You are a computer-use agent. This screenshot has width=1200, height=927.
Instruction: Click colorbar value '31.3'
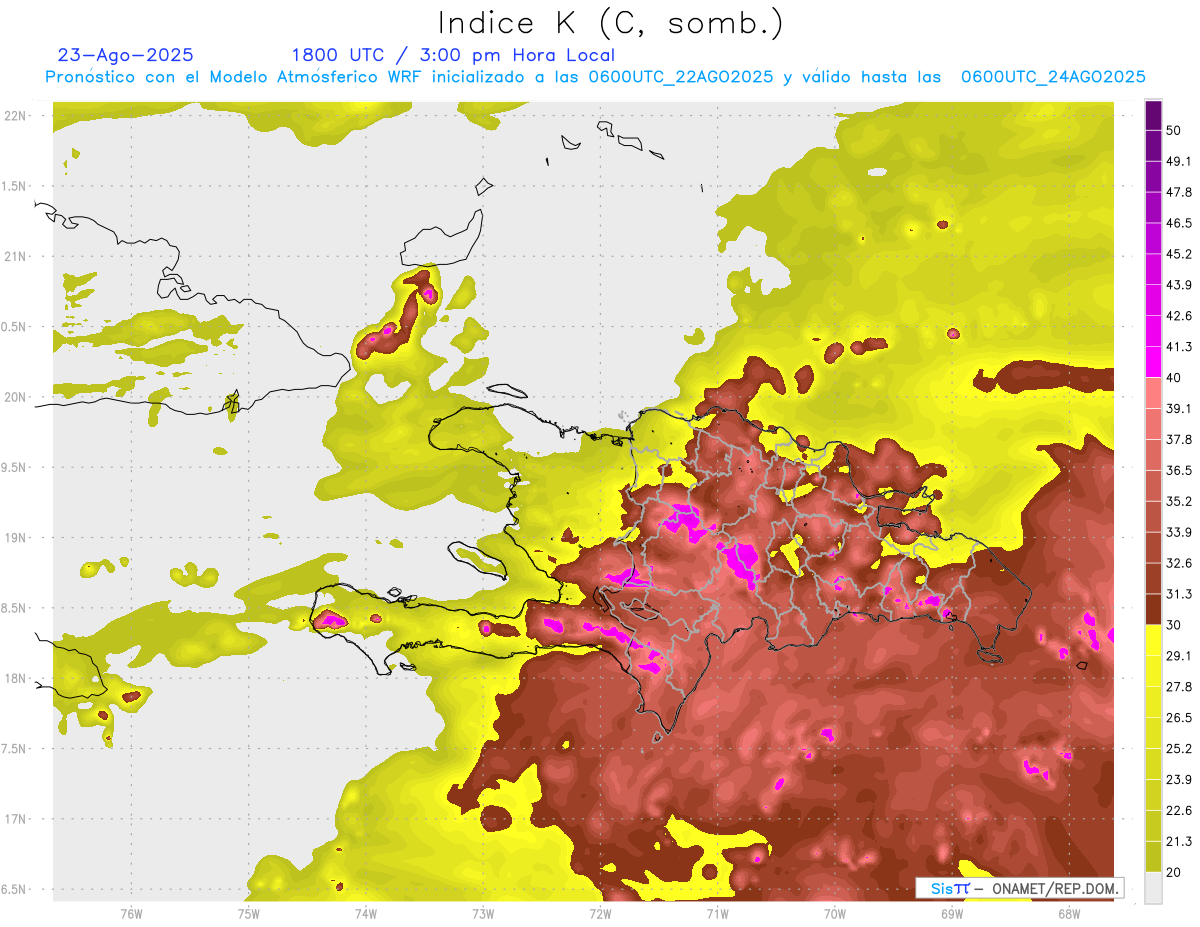1178,594
